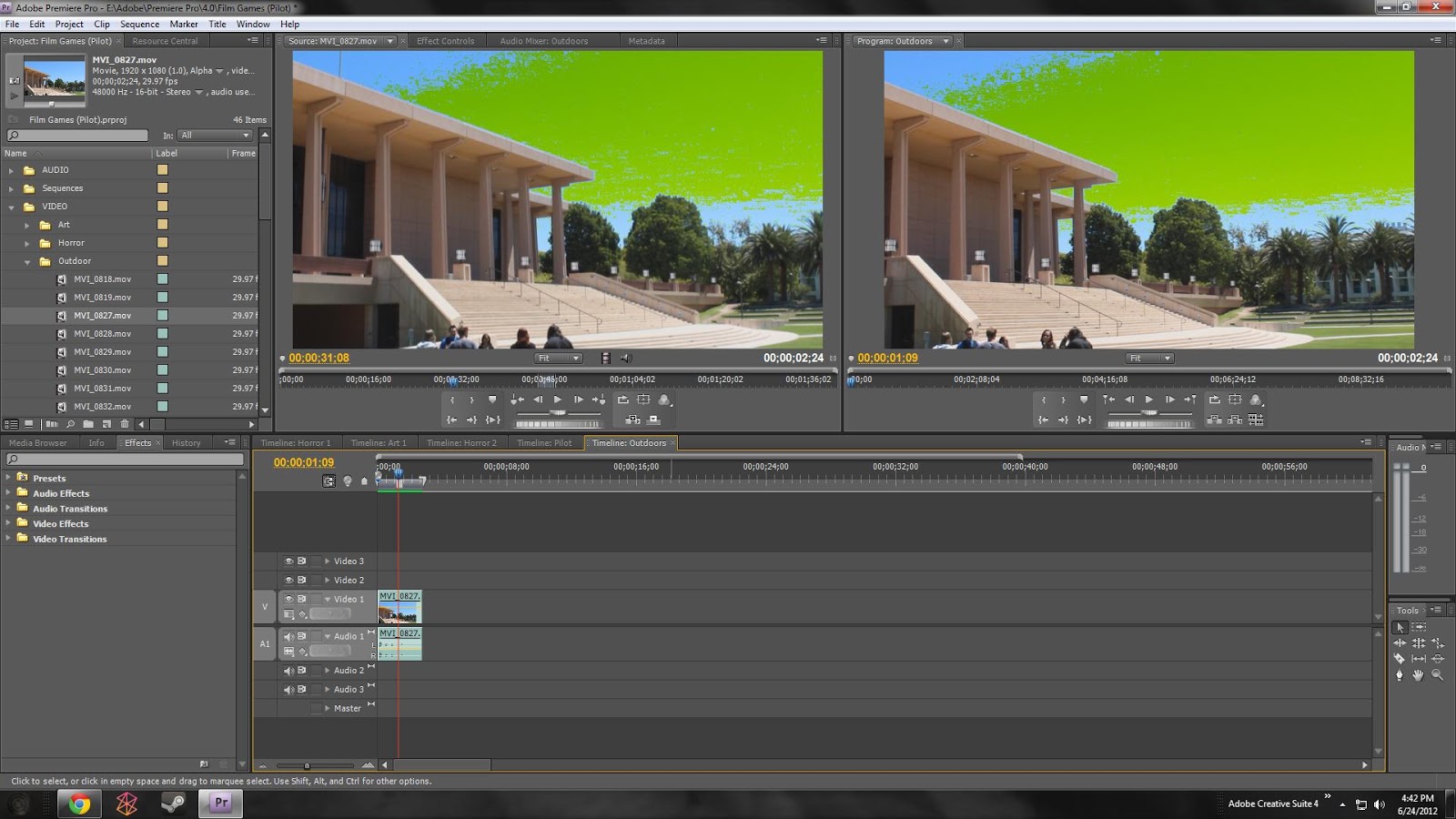Select the Zoom tool in Tools panel

point(1436,675)
